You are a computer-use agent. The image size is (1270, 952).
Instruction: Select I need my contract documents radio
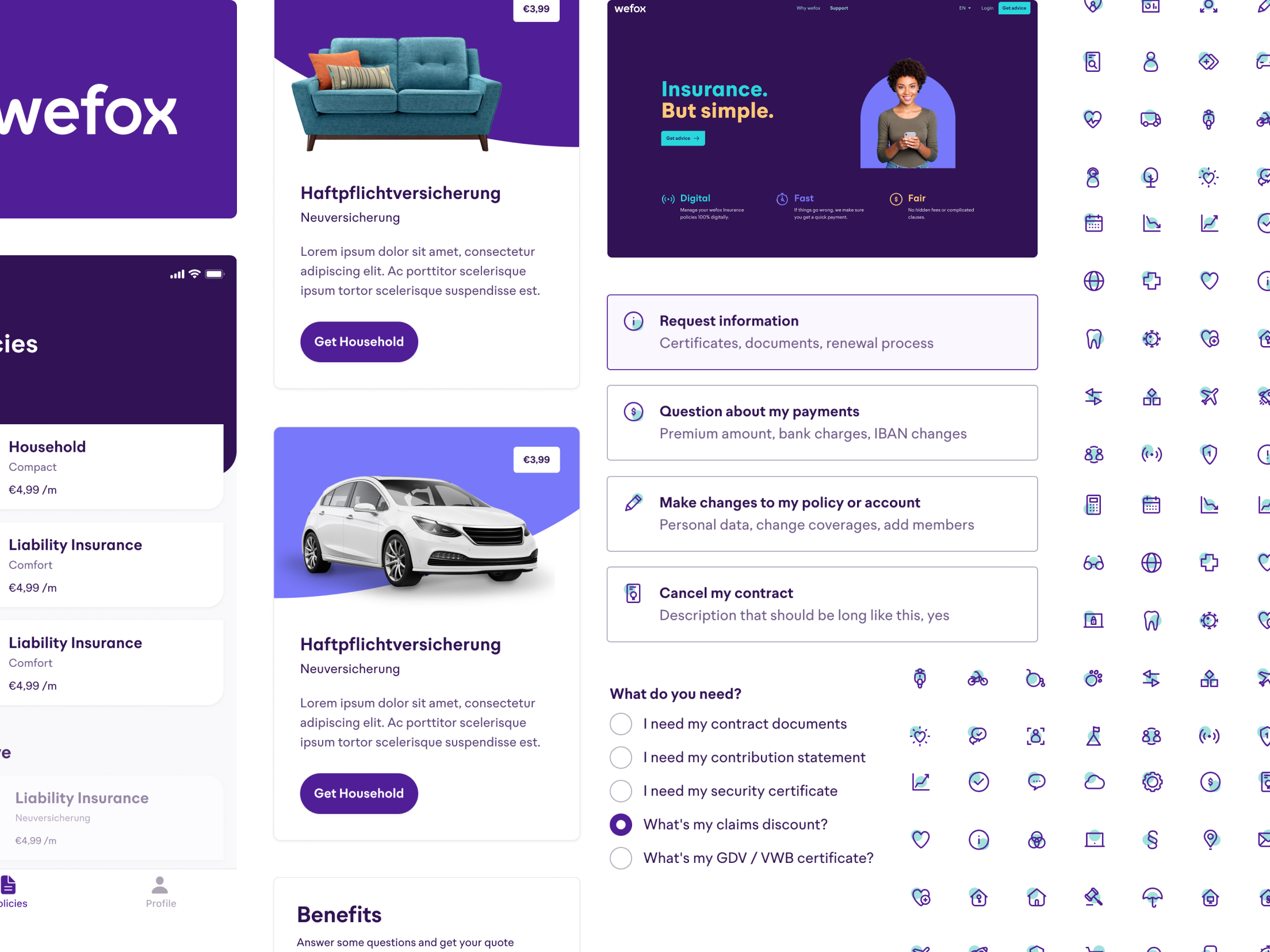620,722
